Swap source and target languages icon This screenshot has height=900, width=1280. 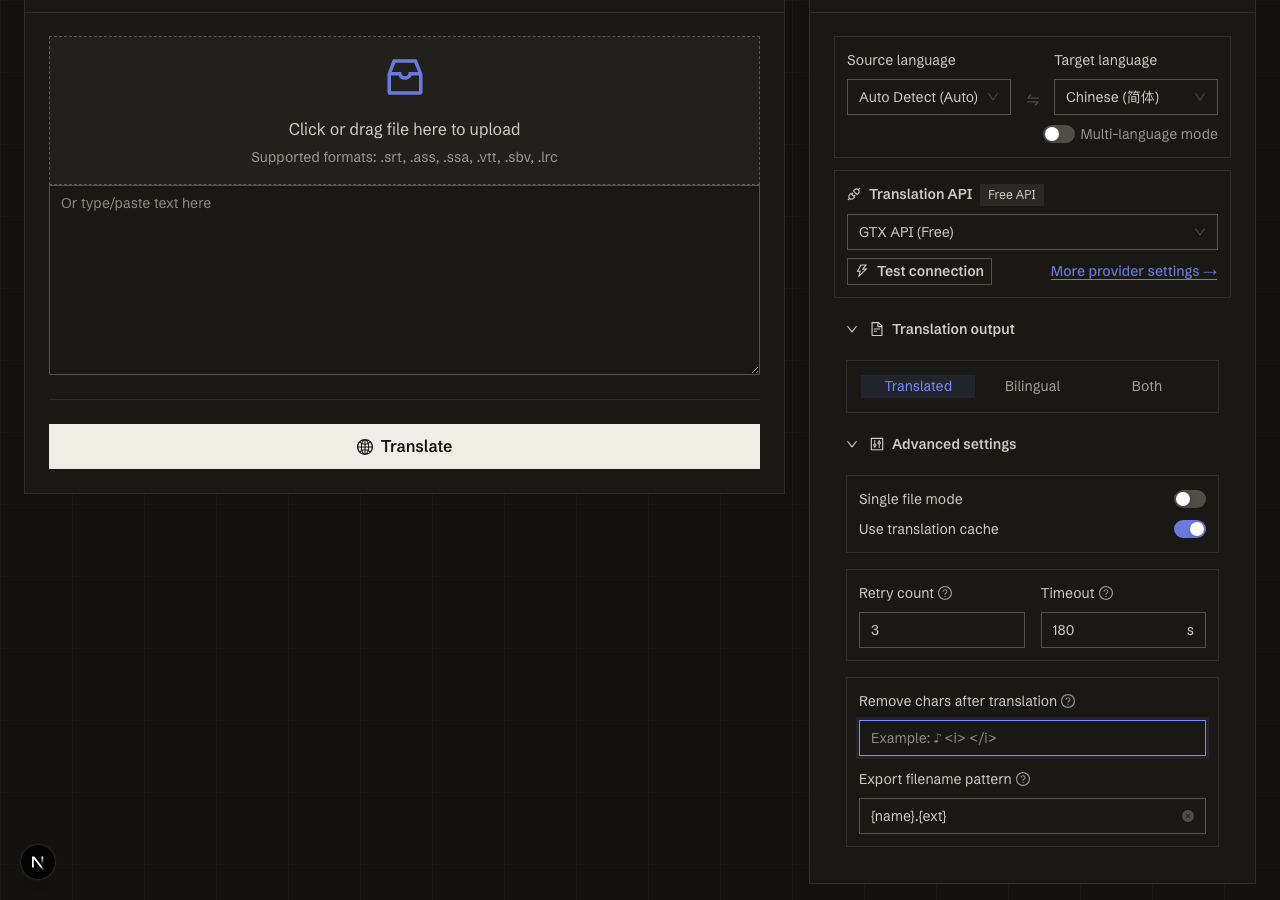pyautogui.click(x=1032, y=99)
